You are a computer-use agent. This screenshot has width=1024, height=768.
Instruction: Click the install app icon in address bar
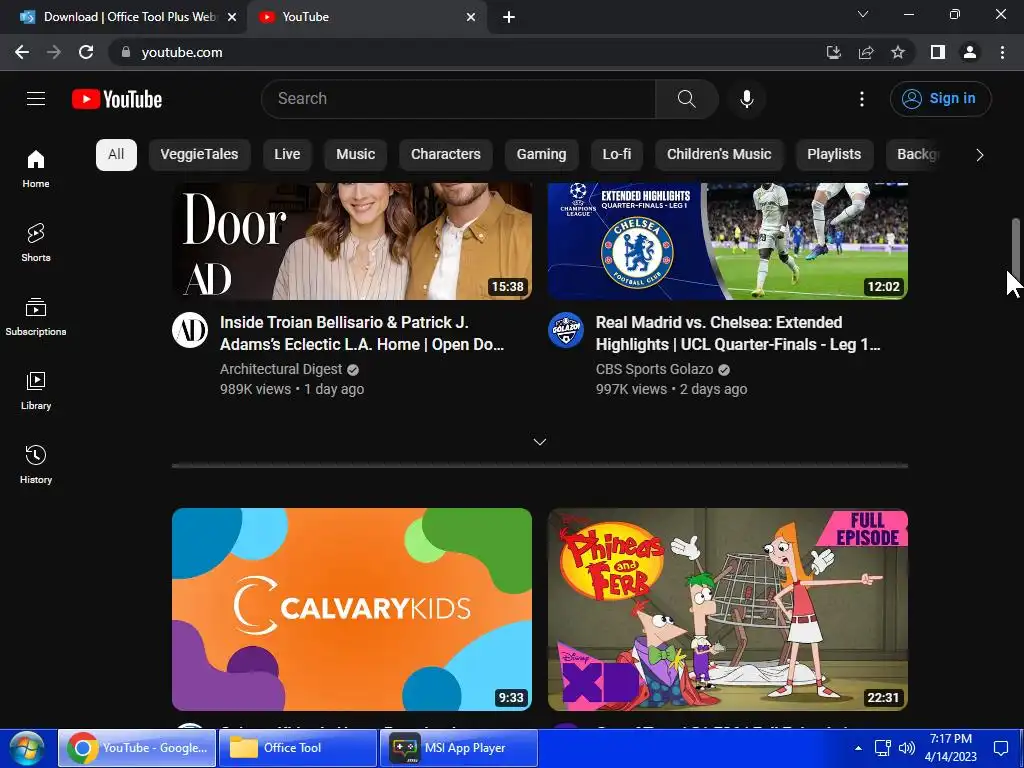pyautogui.click(x=833, y=52)
